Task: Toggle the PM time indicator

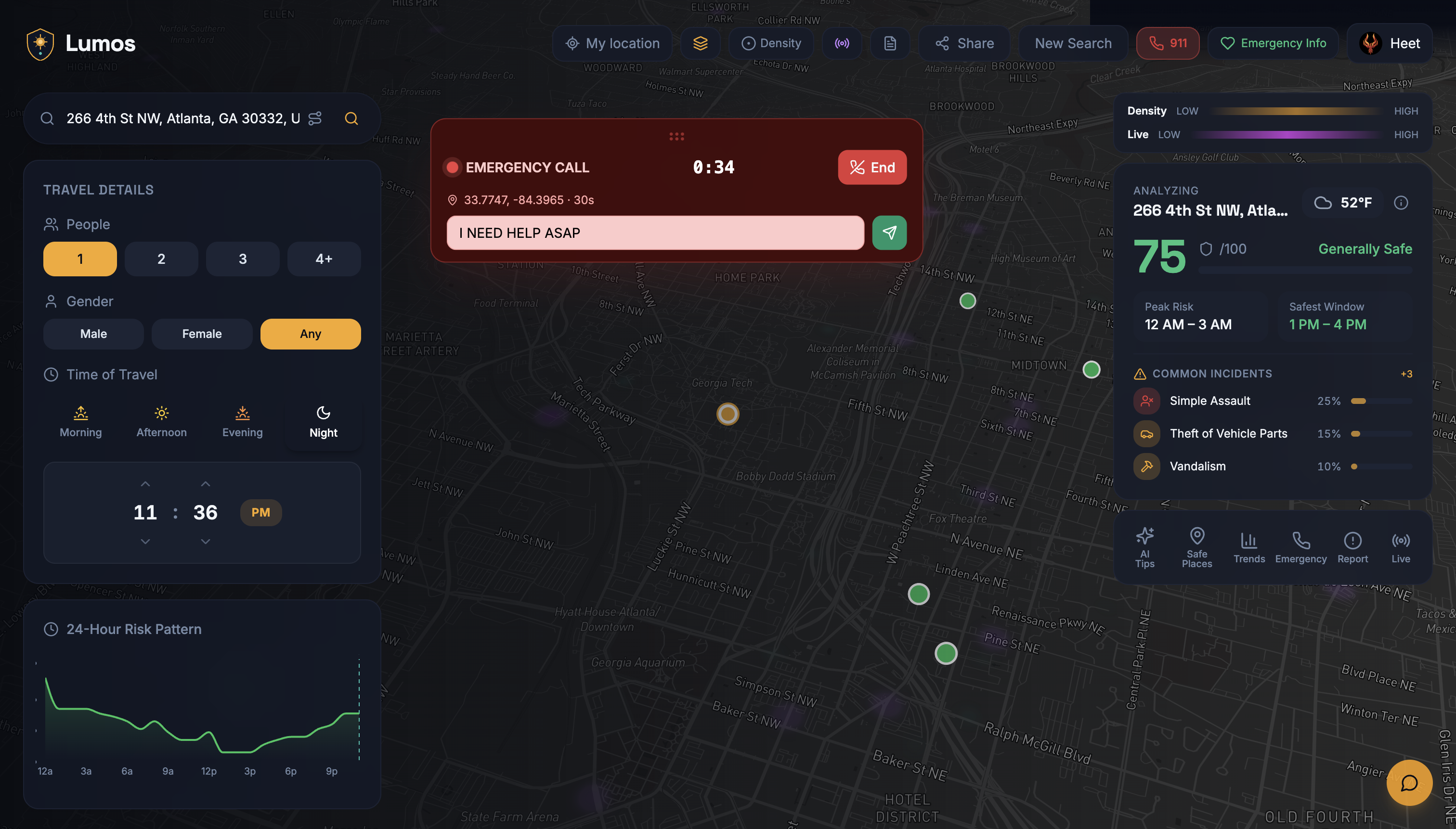Action: [260, 512]
